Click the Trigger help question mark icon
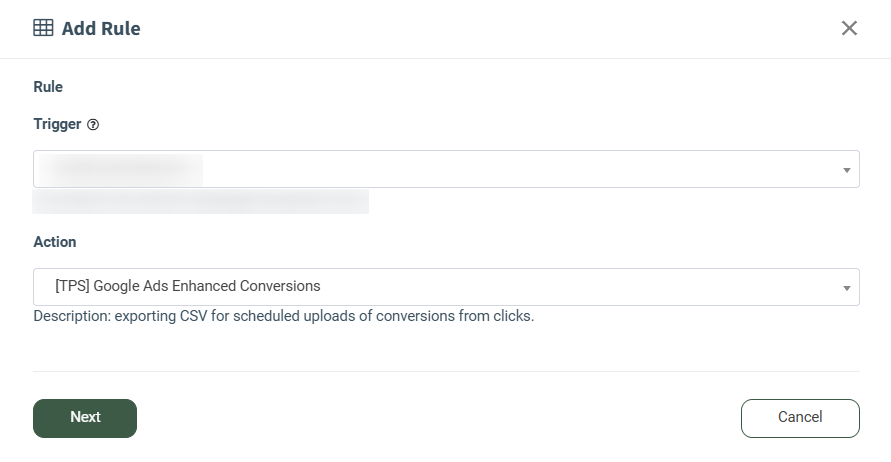 93,125
